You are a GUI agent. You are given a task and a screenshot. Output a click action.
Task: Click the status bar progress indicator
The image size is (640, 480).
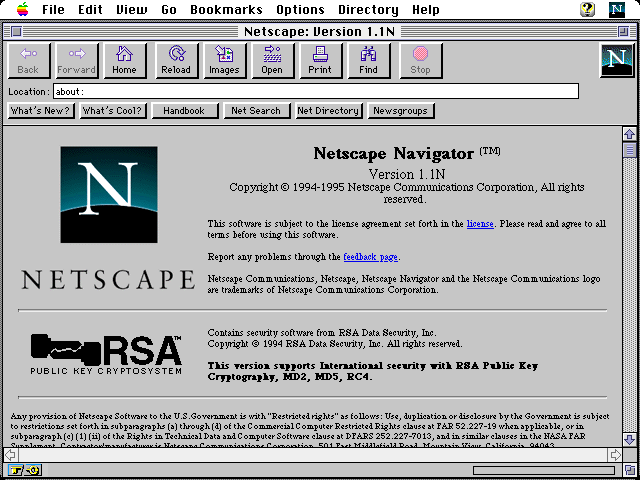click(544, 471)
